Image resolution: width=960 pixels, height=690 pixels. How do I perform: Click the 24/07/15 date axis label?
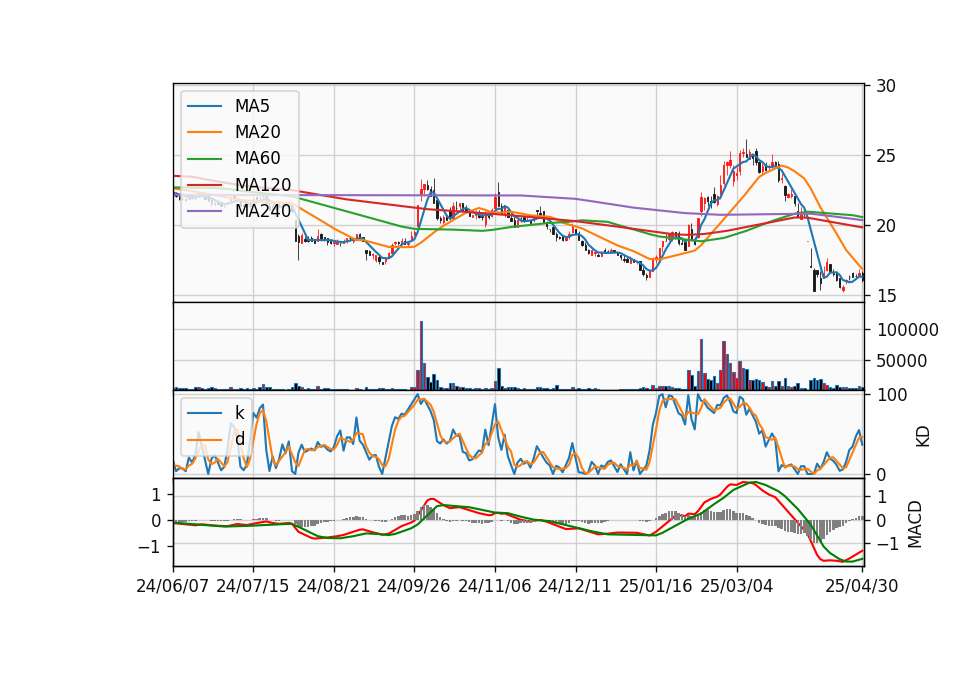coord(253,586)
